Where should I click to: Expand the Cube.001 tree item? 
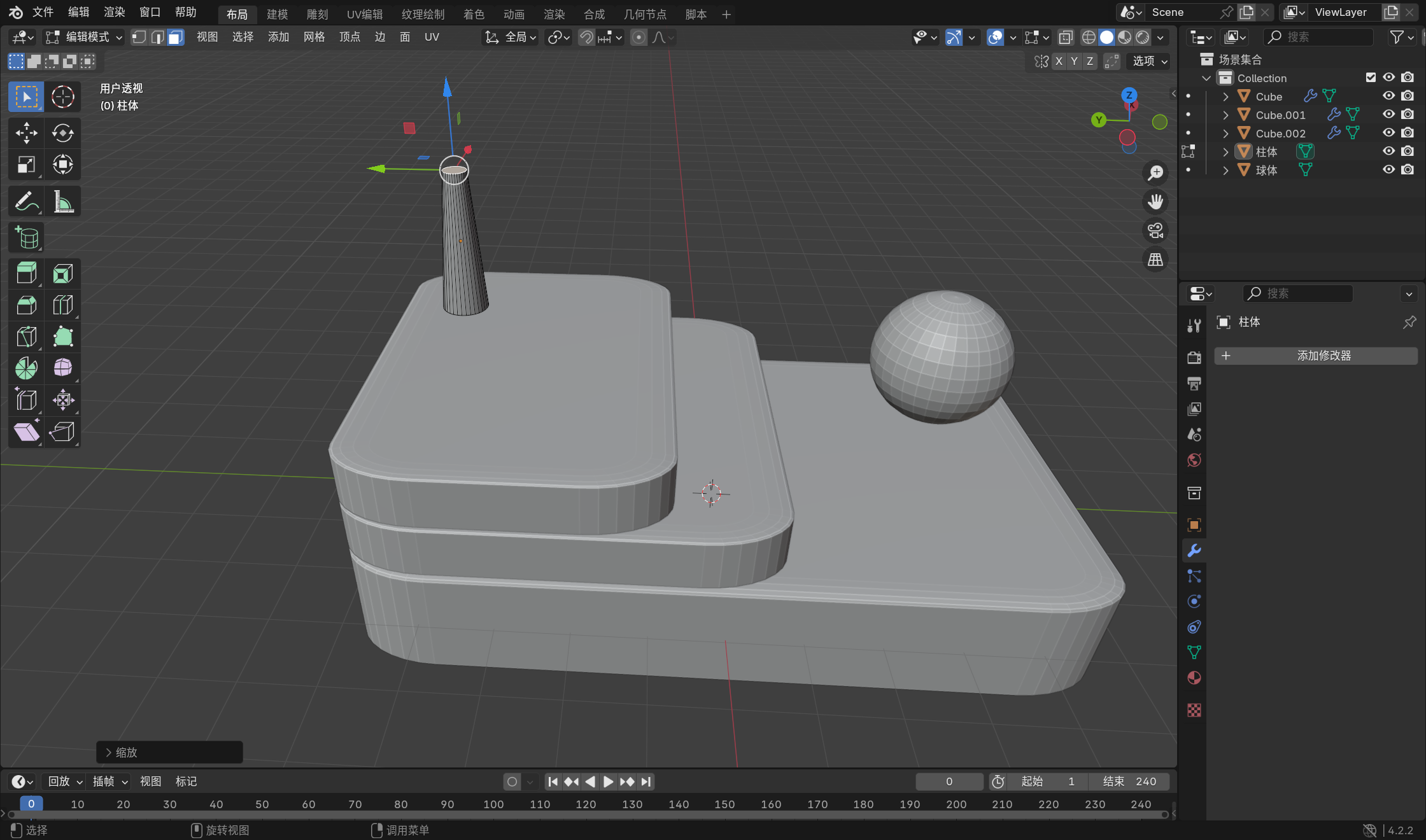1225,115
